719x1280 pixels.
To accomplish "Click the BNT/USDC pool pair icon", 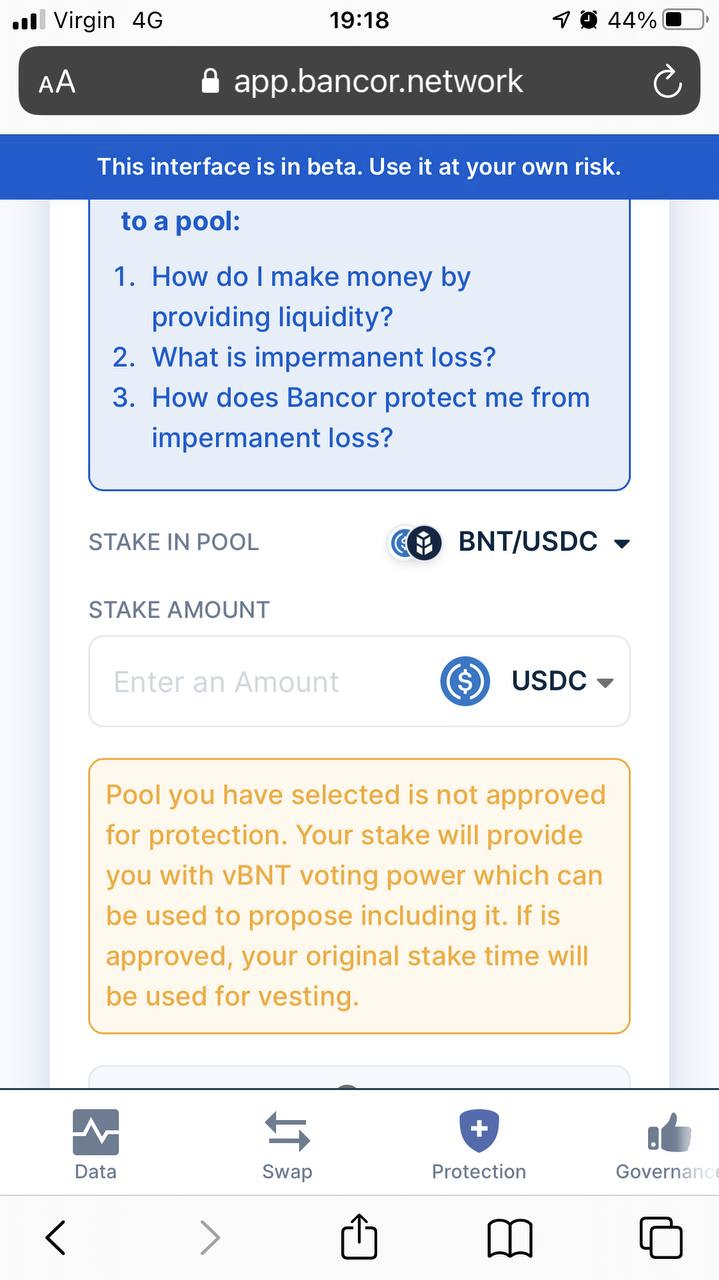I will (413, 542).
